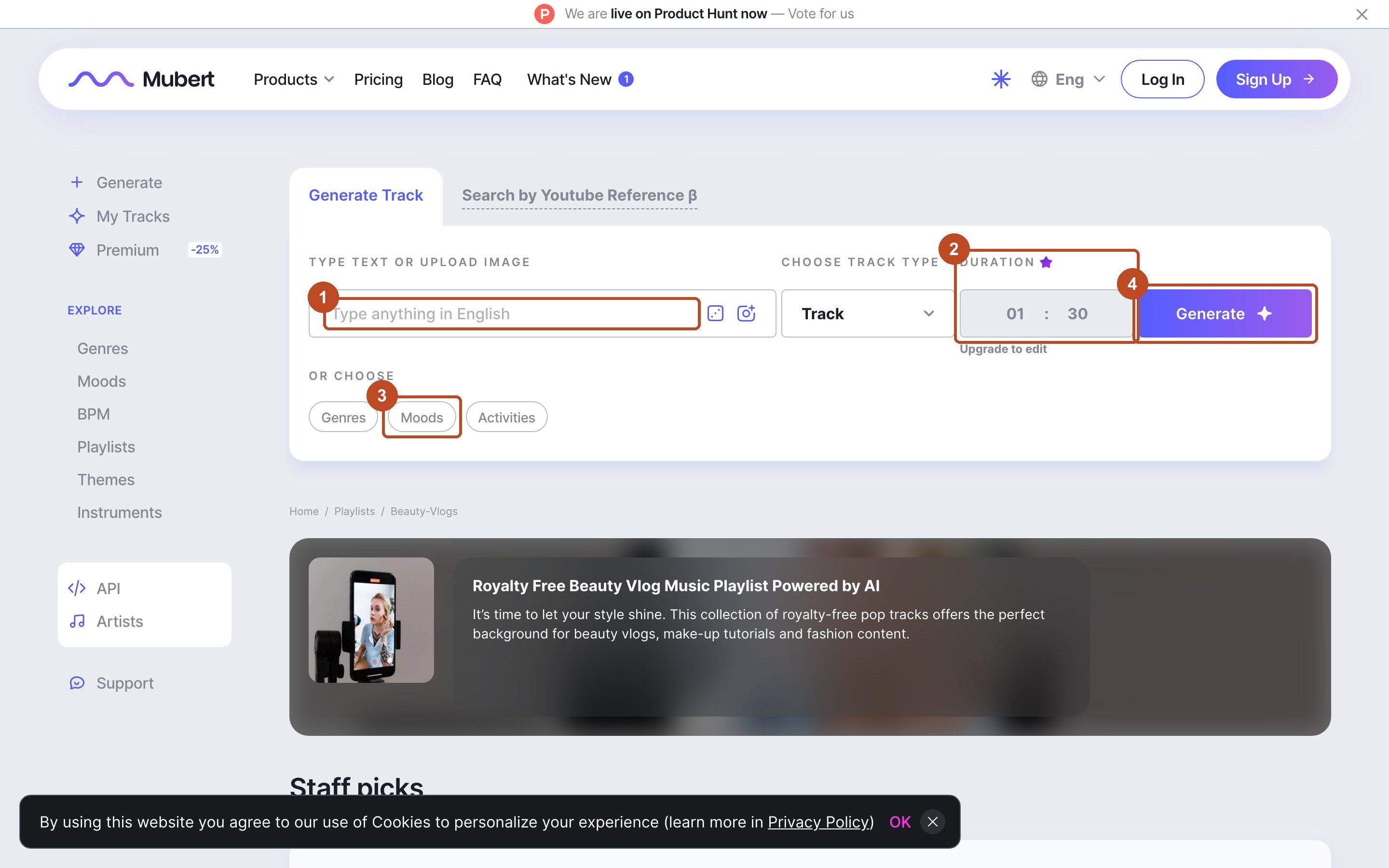Click the My Tracks star icon

pyautogui.click(x=77, y=217)
